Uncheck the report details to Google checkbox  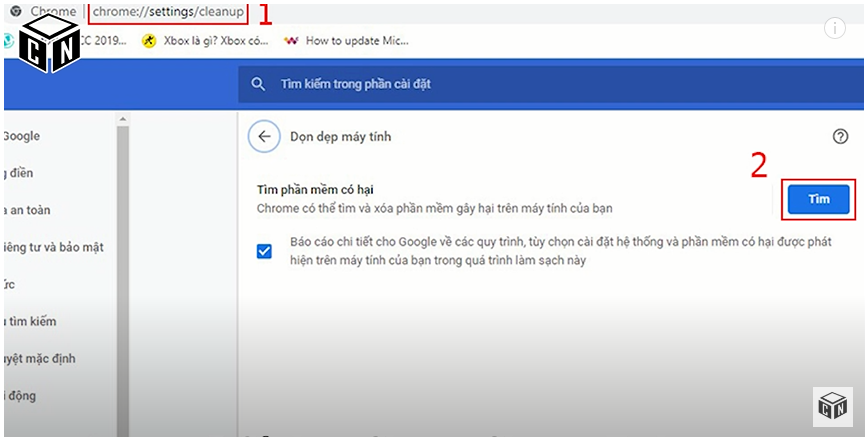(x=265, y=251)
